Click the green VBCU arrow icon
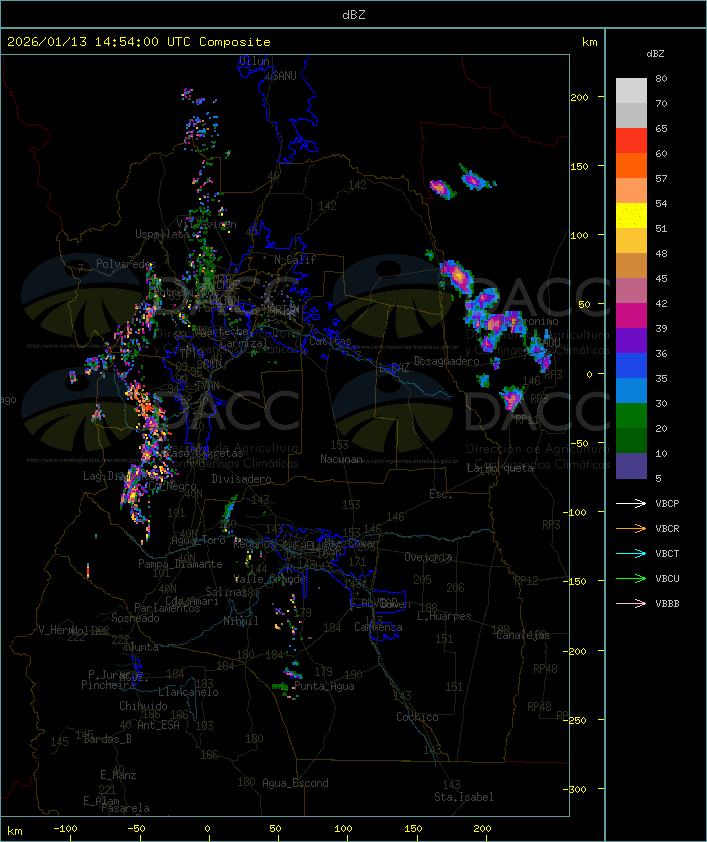 [x=632, y=579]
